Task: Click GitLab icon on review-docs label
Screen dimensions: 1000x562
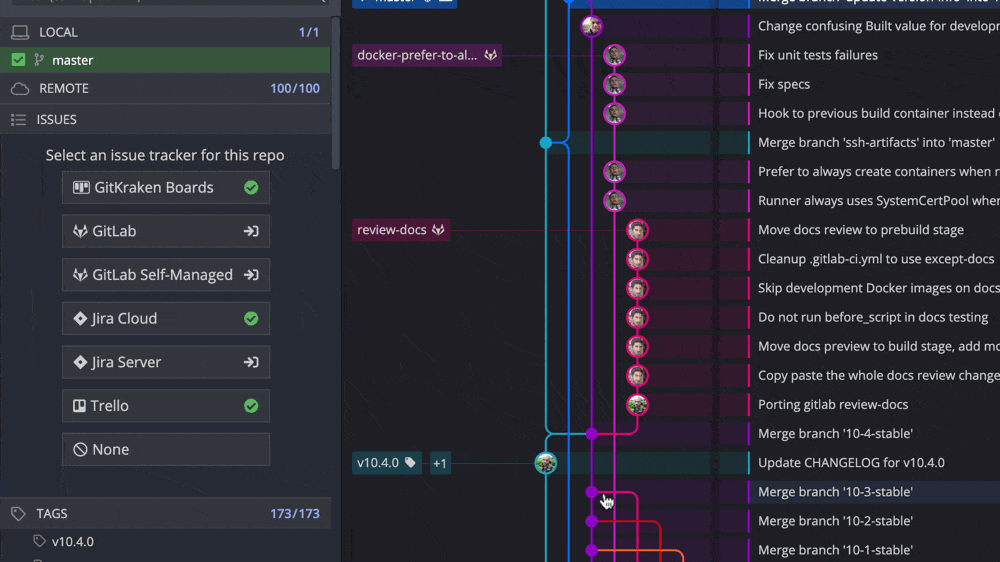Action: click(x=438, y=230)
